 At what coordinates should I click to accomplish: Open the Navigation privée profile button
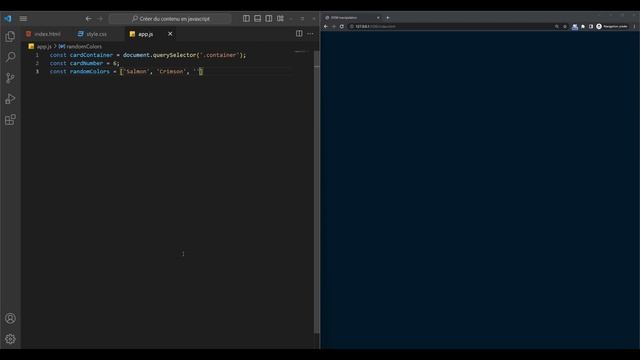tap(612, 27)
